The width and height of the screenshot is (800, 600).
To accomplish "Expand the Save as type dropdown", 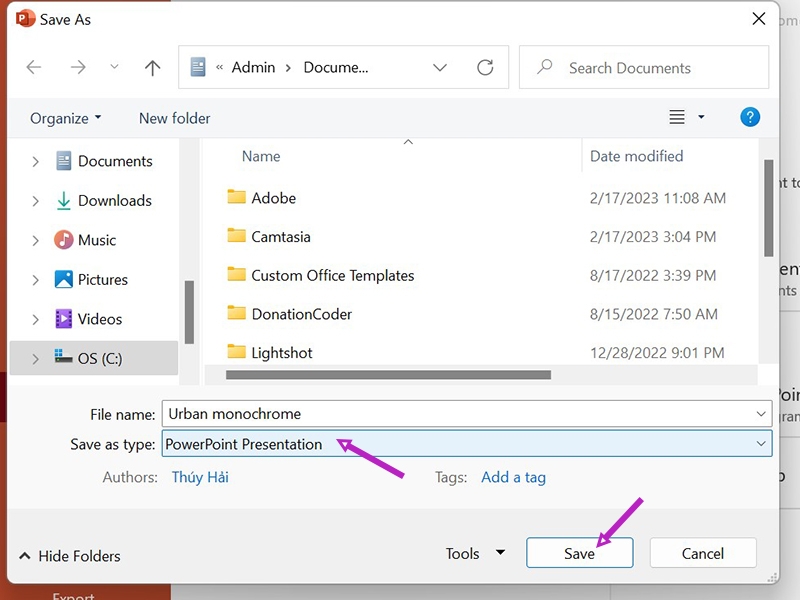I will (x=762, y=443).
